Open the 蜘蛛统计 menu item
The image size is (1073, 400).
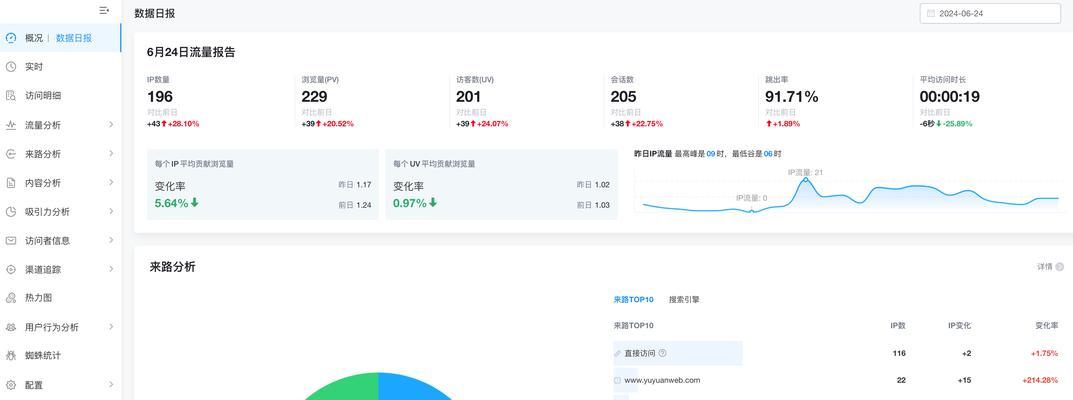tap(61, 356)
